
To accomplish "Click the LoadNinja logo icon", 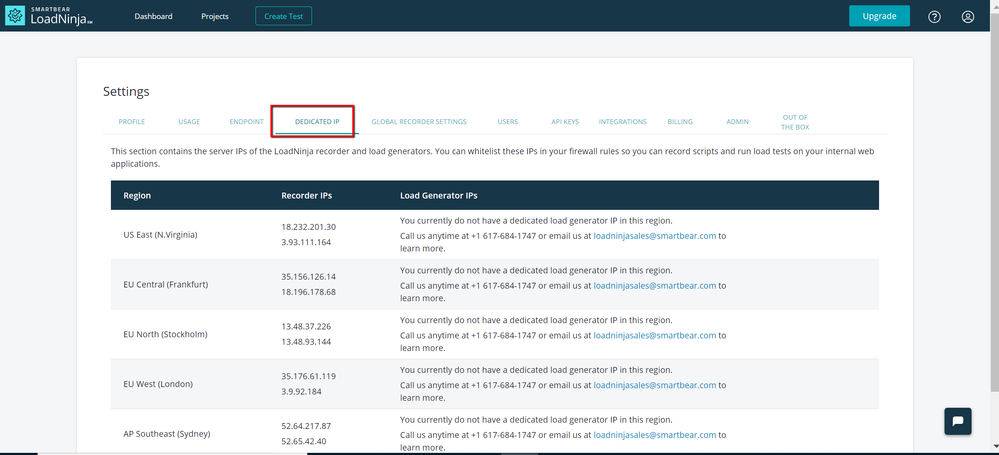I will point(15,16).
